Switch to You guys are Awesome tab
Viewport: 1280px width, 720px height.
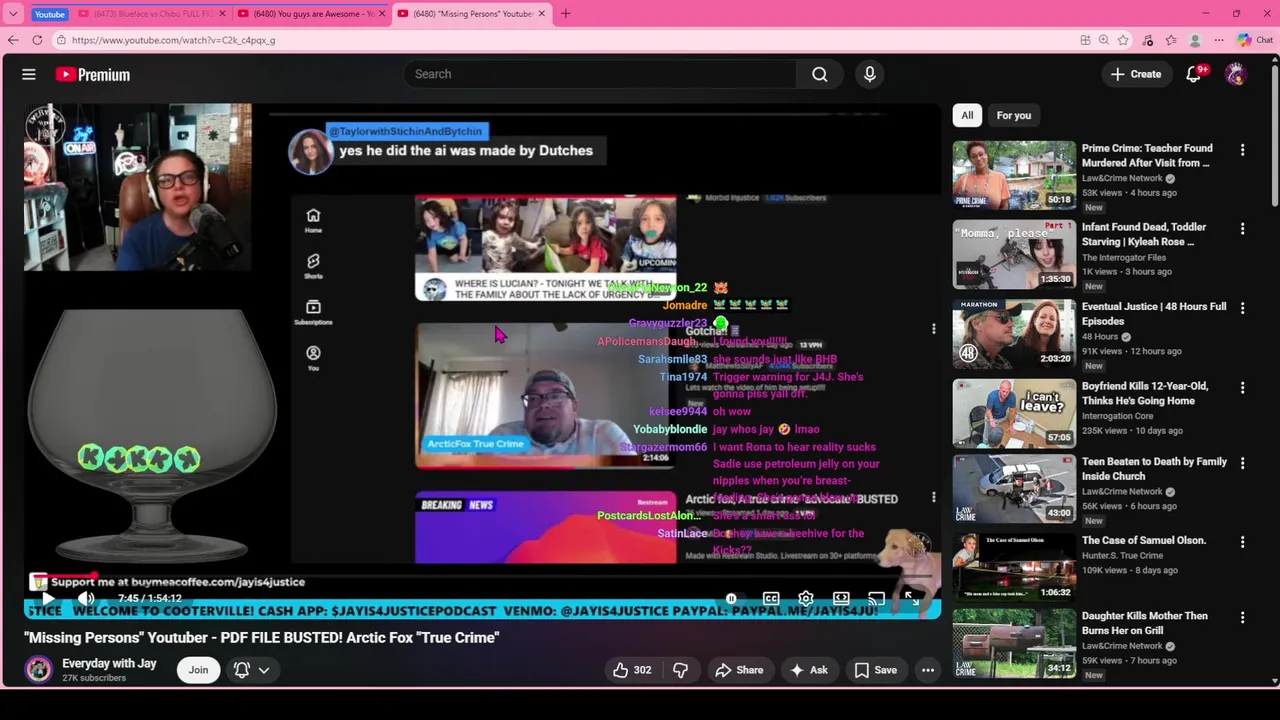point(312,14)
